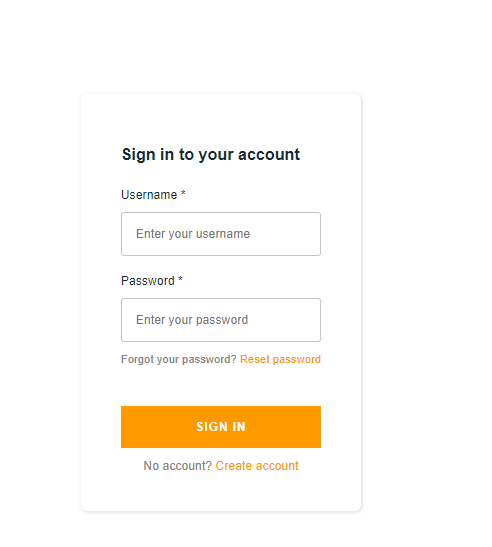Click the word 'Create' in the orange link
Viewport: 492px width, 547px height.
(233, 466)
